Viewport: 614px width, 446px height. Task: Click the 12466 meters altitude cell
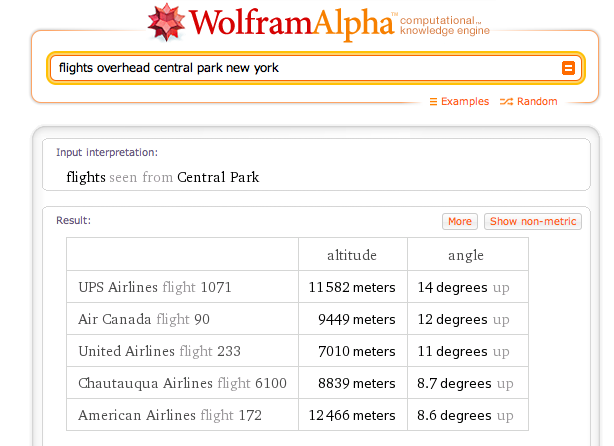(x=352, y=415)
